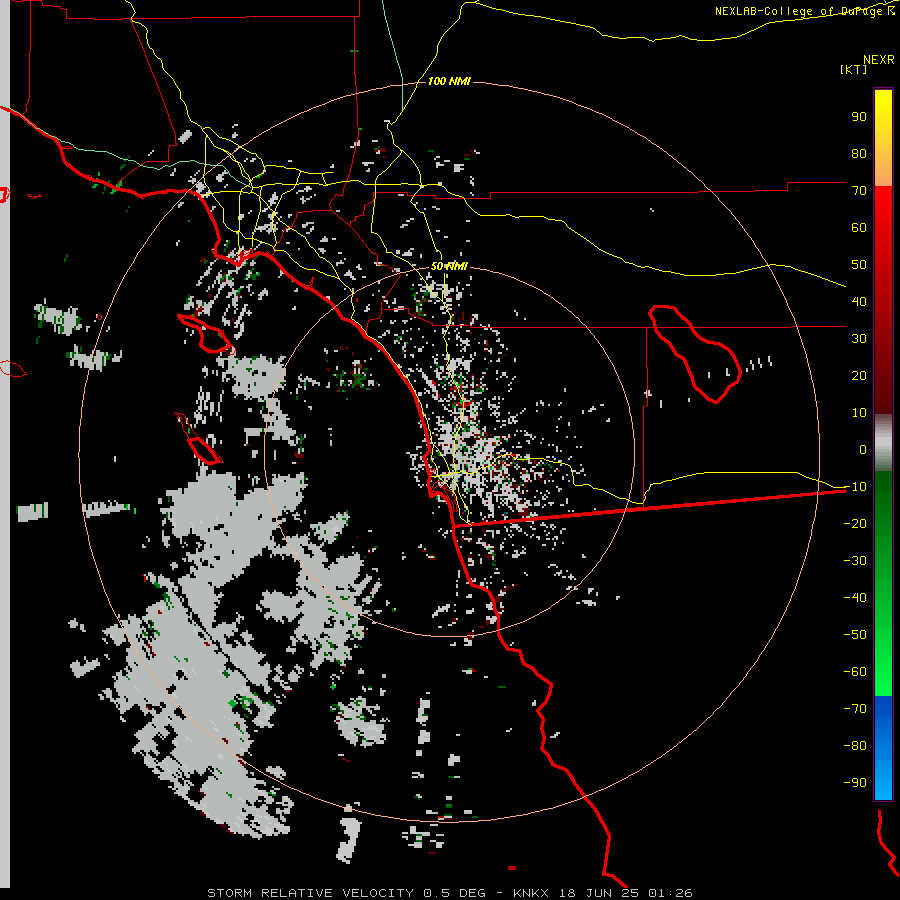Click the 70 knot scale label
This screenshot has height=900, width=900.
click(859, 191)
